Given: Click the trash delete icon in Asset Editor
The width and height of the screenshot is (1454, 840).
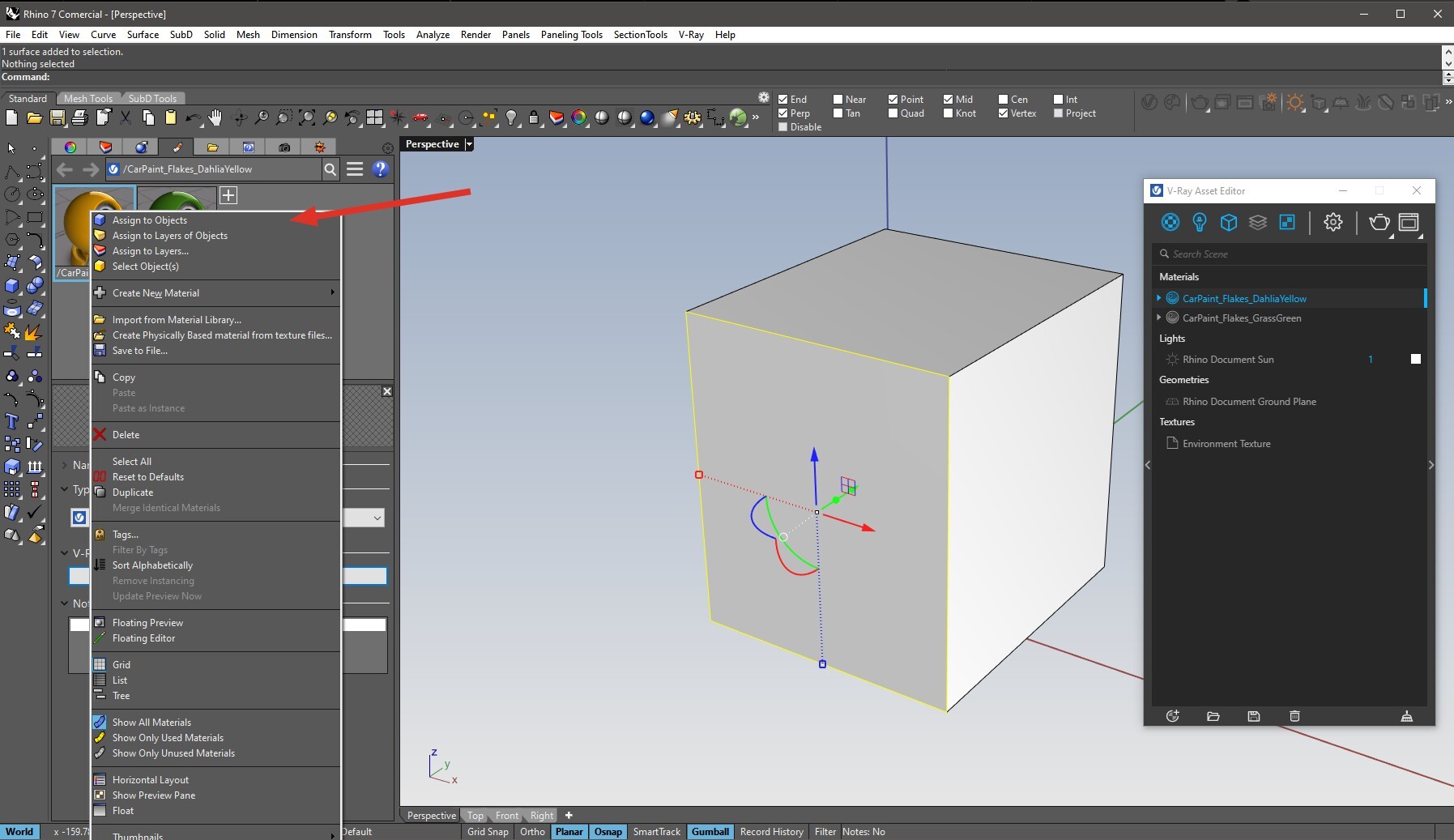Looking at the screenshot, I should coord(1294,716).
